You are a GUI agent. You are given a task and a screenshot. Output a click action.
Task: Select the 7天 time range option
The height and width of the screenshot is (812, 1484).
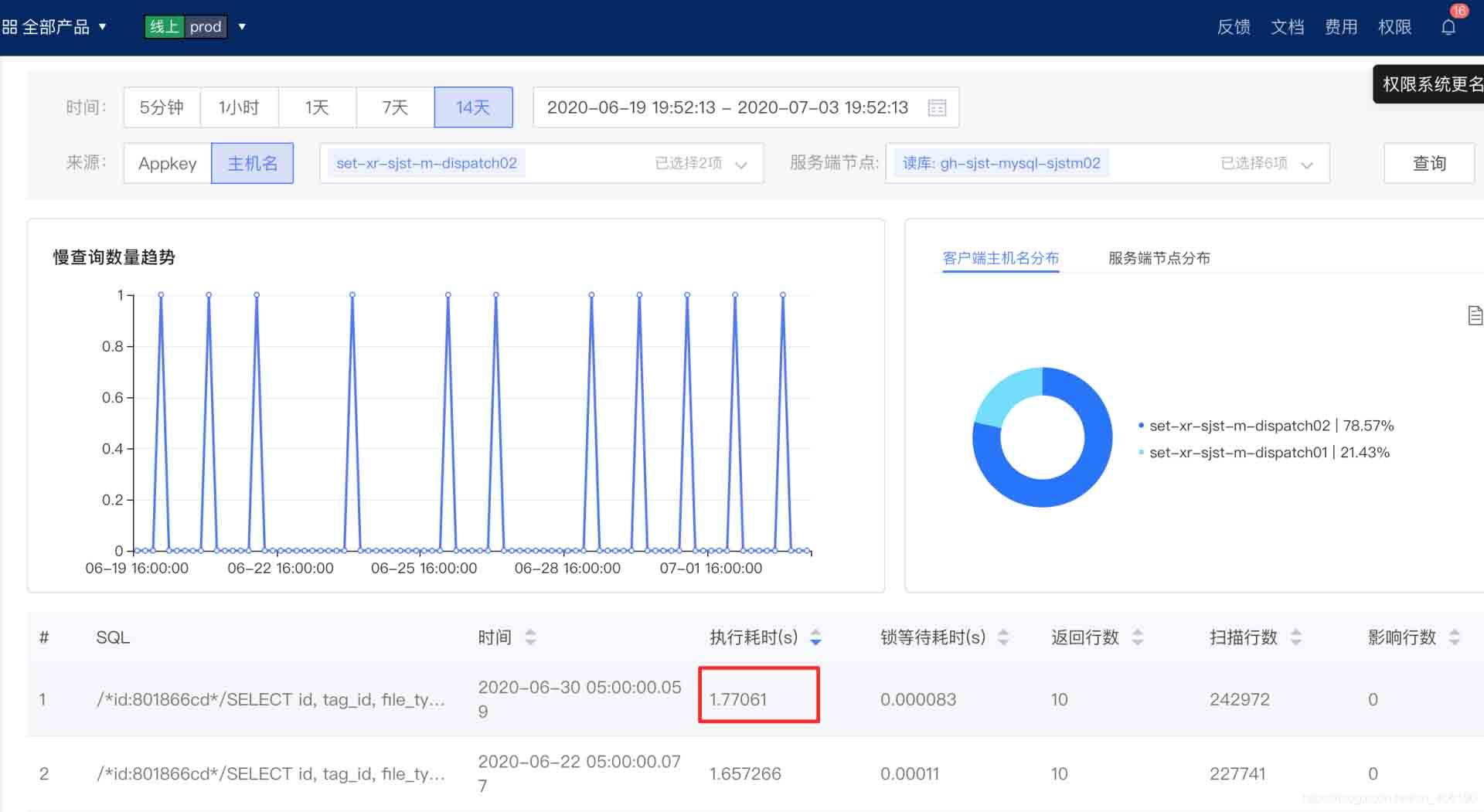(395, 107)
